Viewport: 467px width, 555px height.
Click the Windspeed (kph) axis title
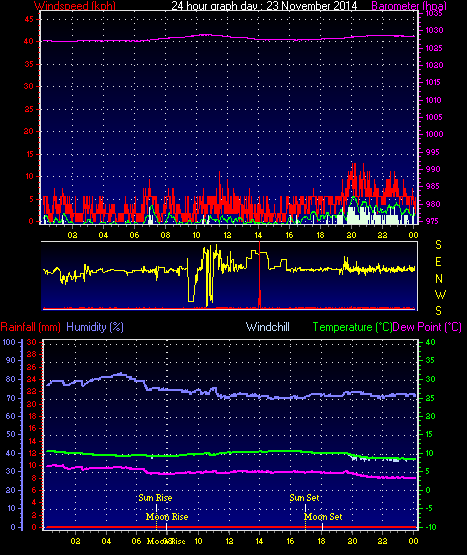(x=75, y=5)
